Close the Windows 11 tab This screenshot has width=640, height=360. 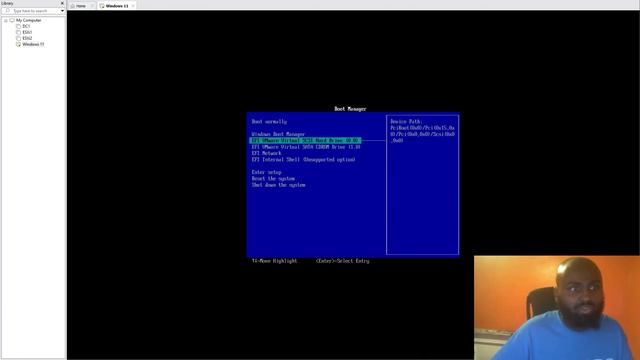click(133, 6)
